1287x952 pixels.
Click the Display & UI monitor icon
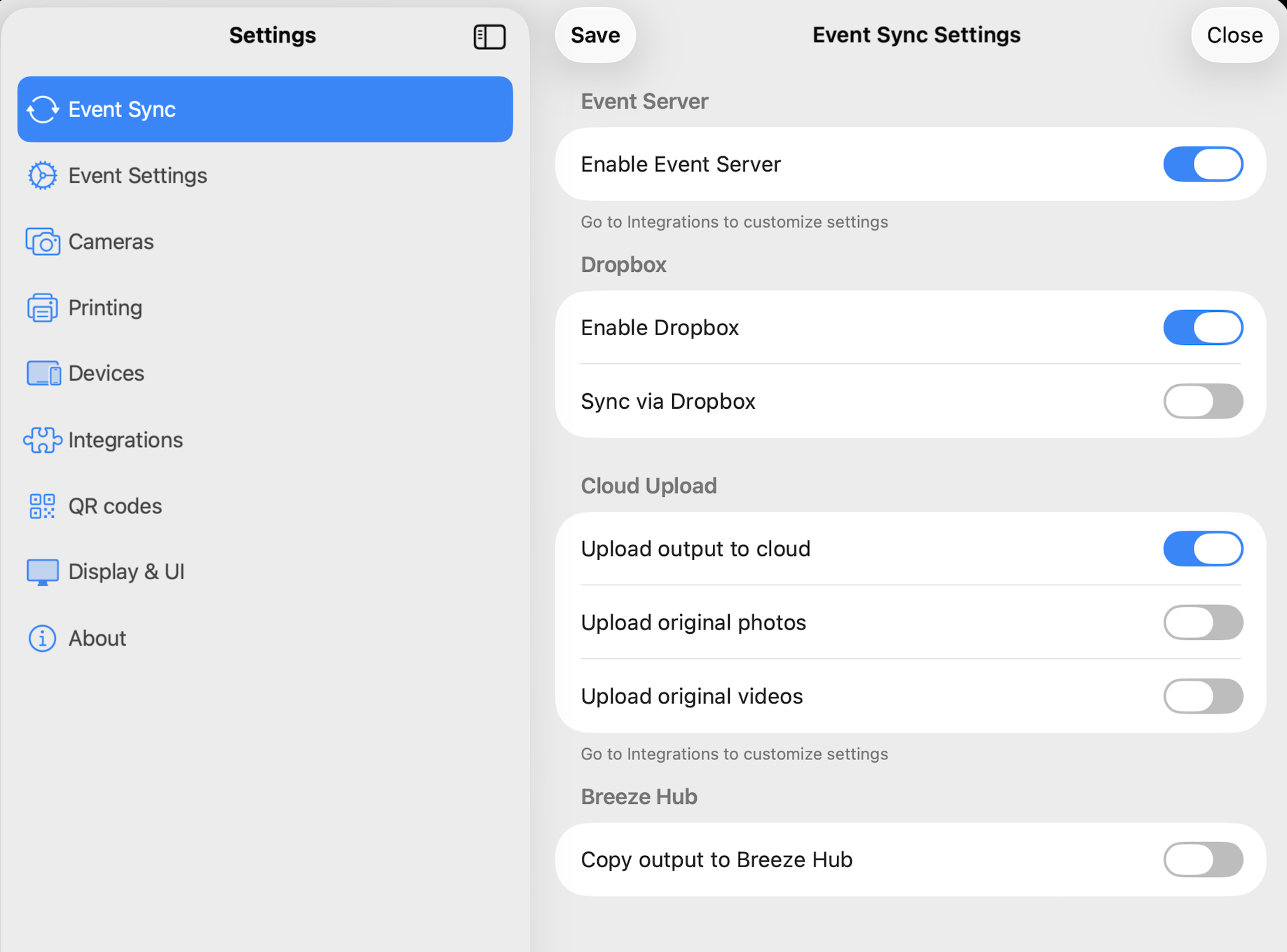point(43,572)
